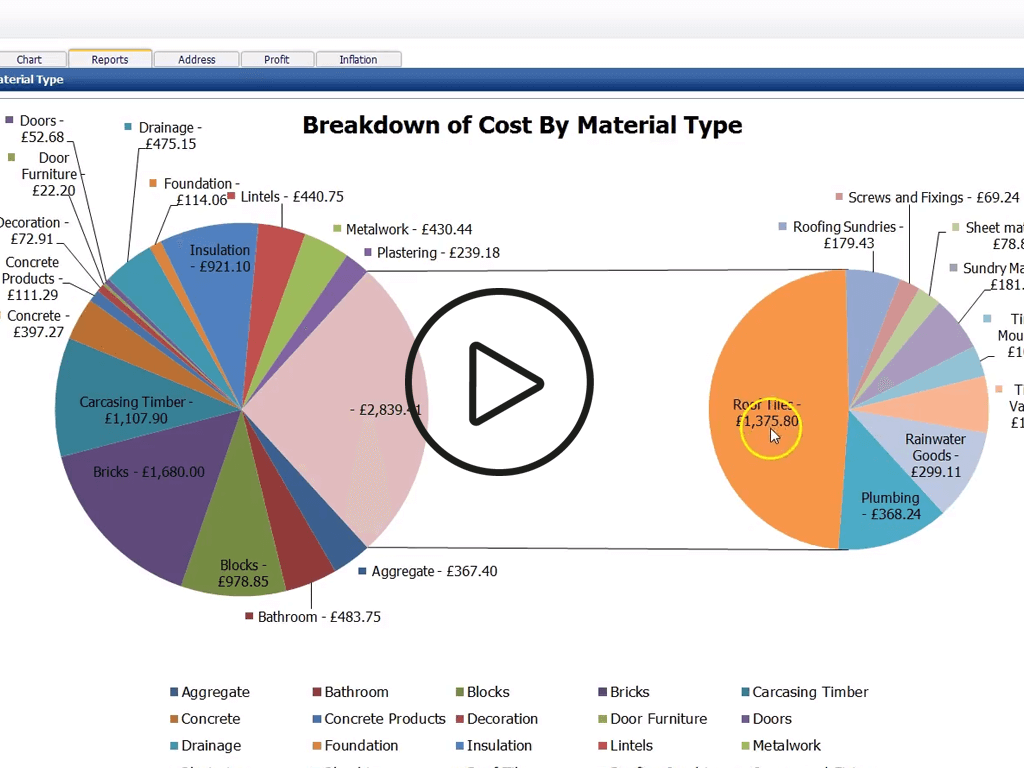
Task: Click the Metalwork data label marker
Action: click(x=337, y=229)
